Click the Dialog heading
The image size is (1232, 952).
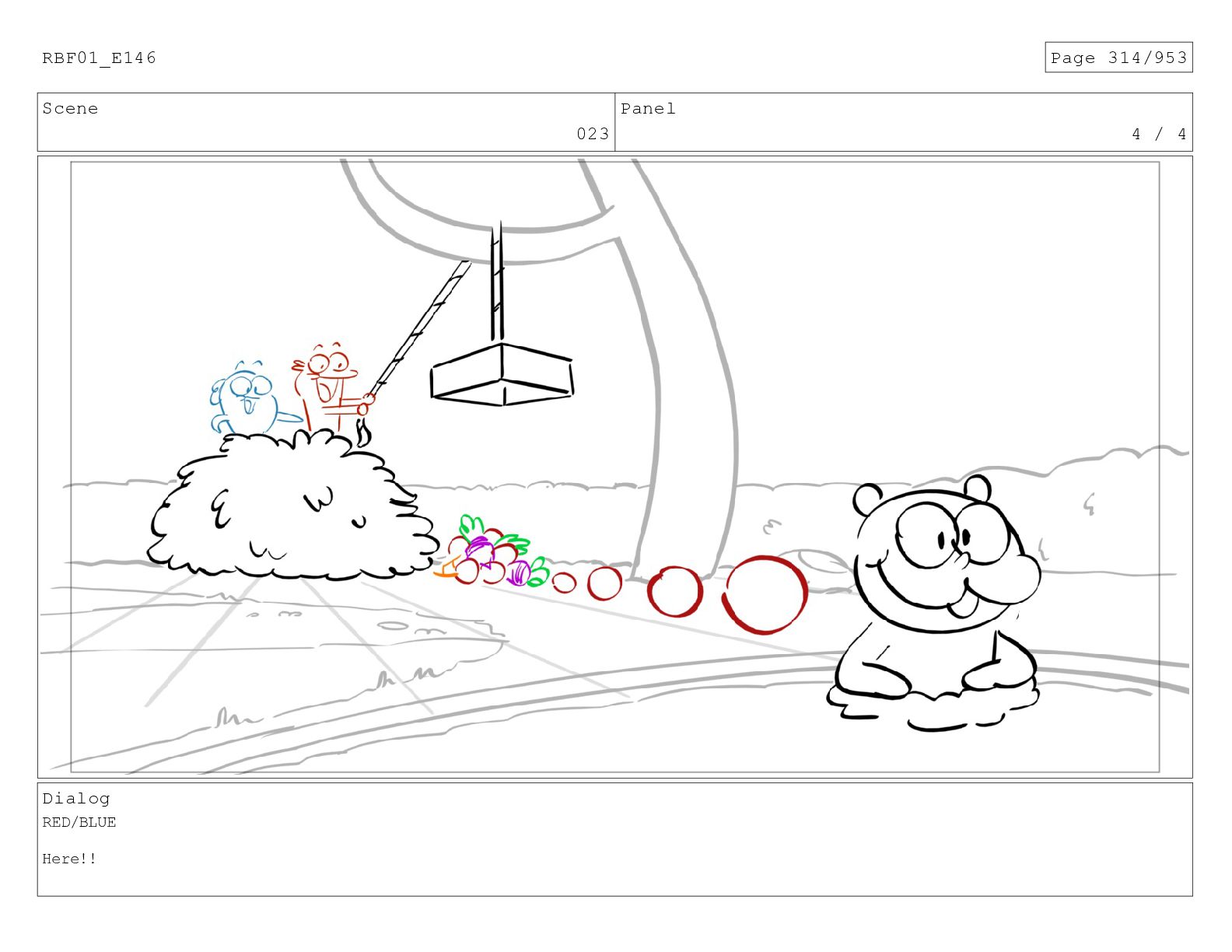pos(76,799)
